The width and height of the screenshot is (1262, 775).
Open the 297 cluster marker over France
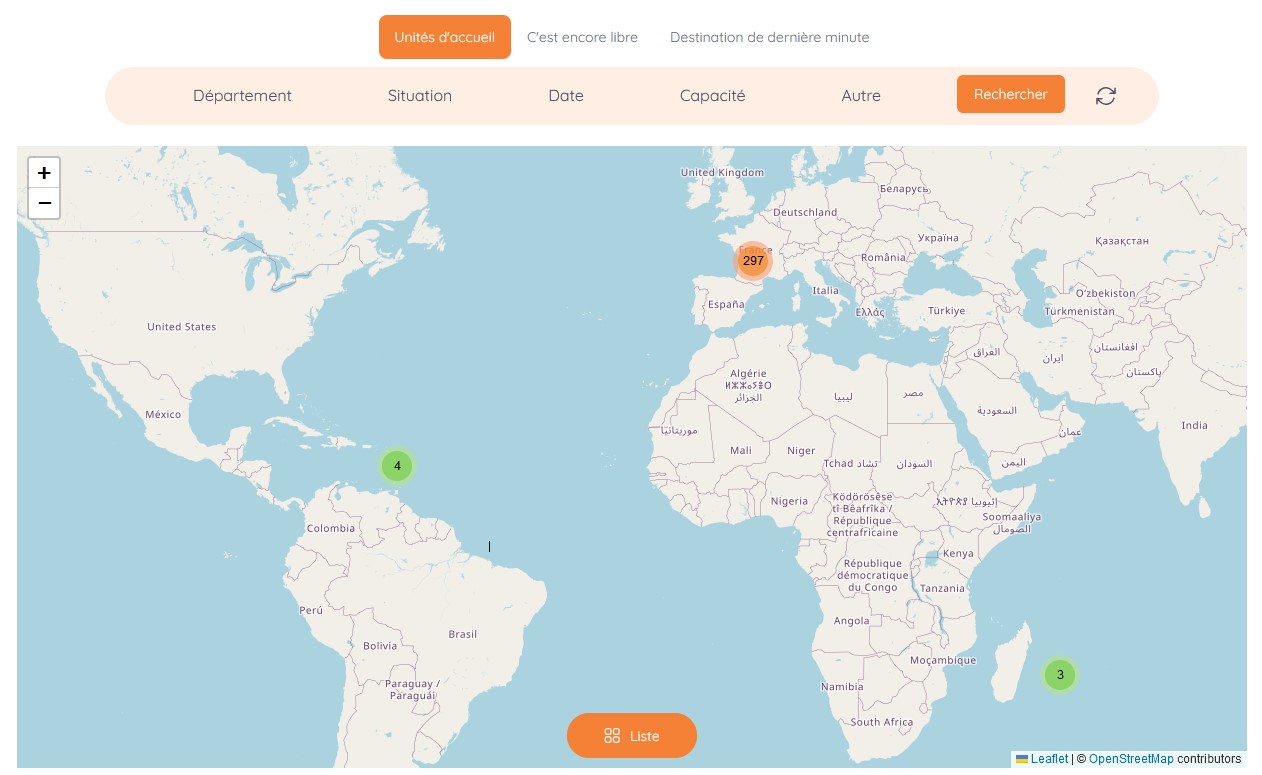[x=753, y=260]
